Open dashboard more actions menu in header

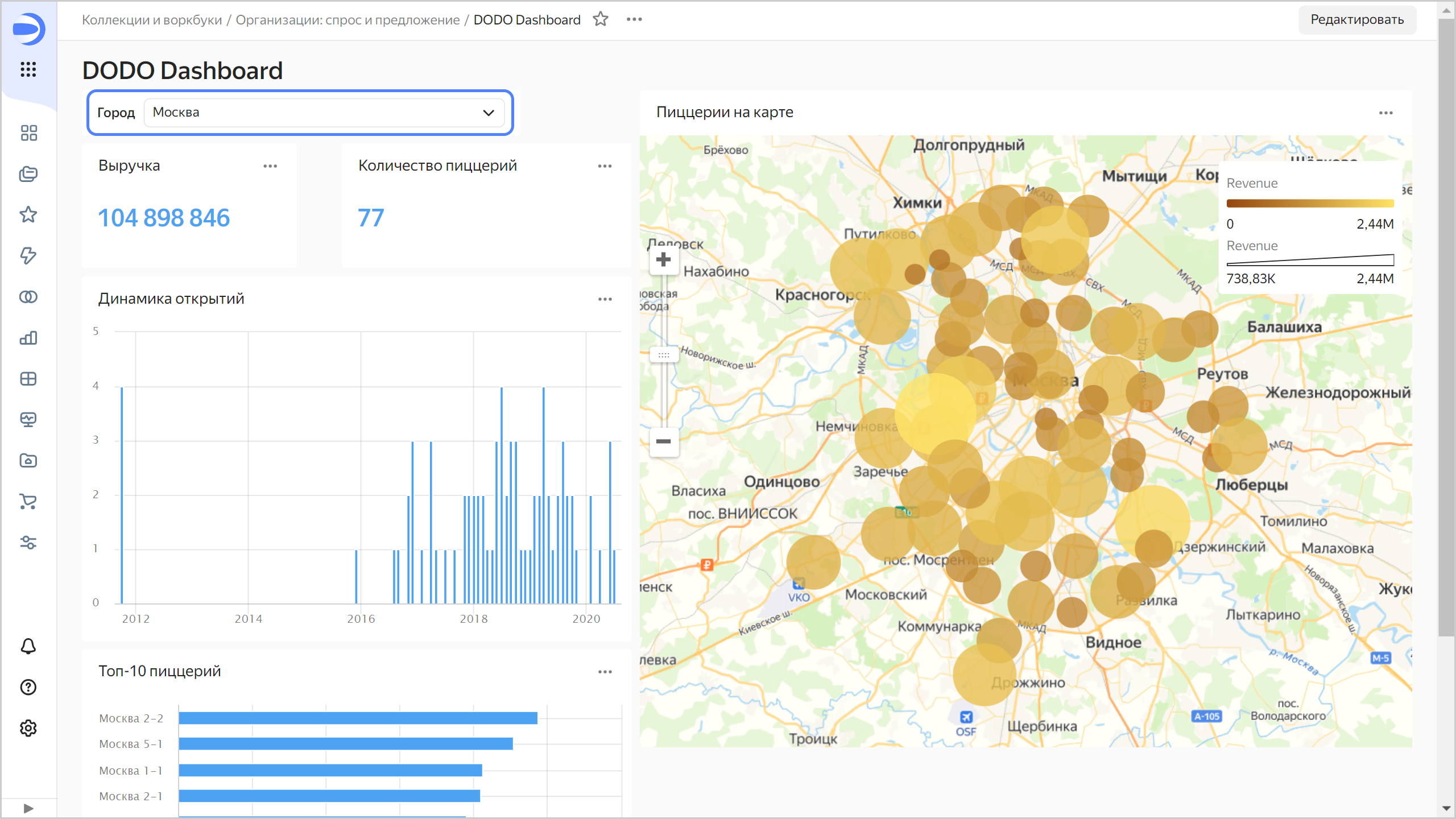[634, 19]
